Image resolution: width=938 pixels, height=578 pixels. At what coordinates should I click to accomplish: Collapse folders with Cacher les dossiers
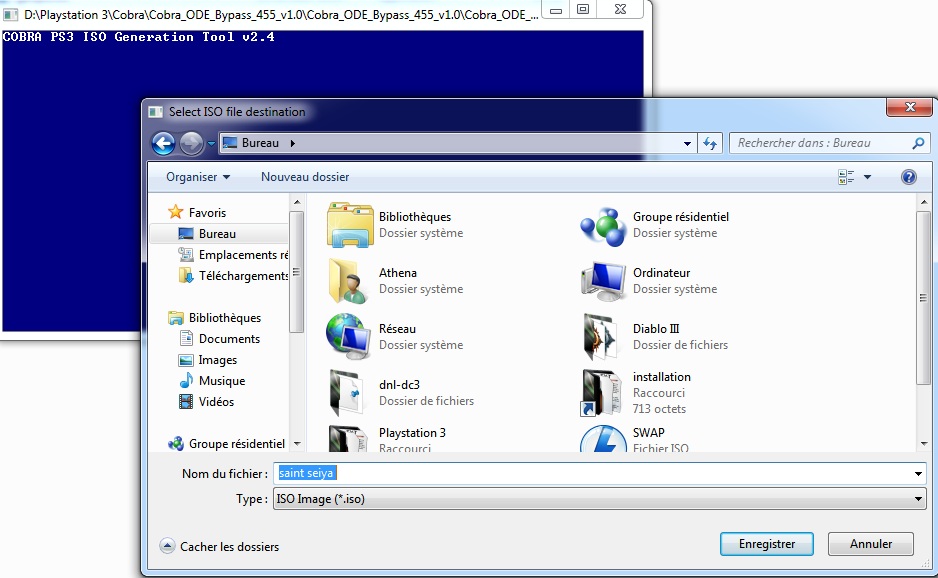(x=219, y=546)
